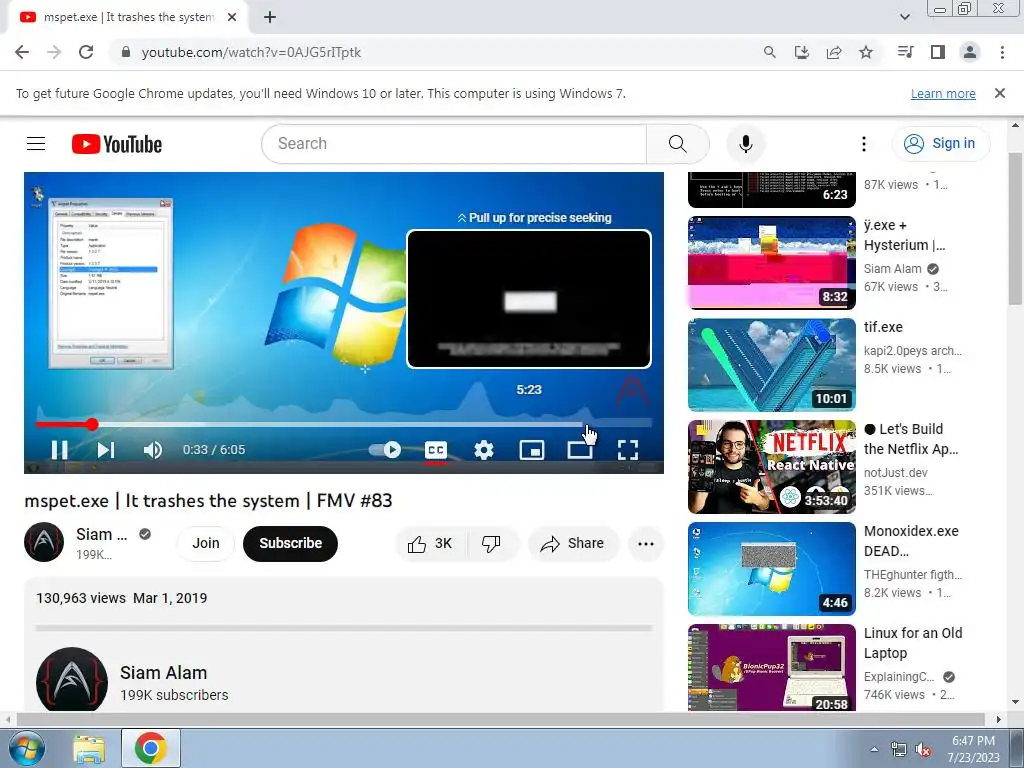
Task: Show hidden tray icons arrow
Action: pyautogui.click(x=874, y=749)
